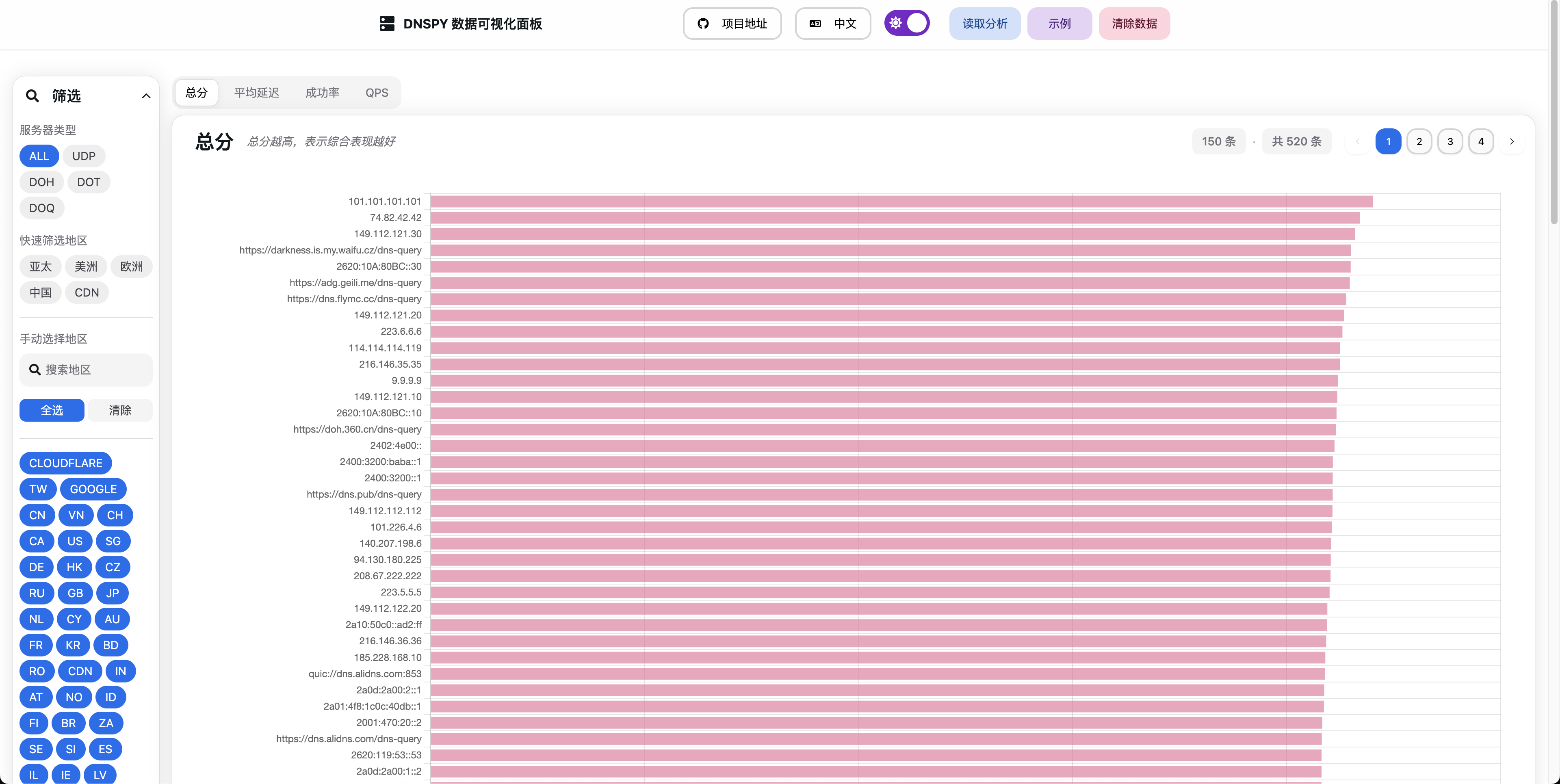Click the previous page left chevron

(1357, 142)
